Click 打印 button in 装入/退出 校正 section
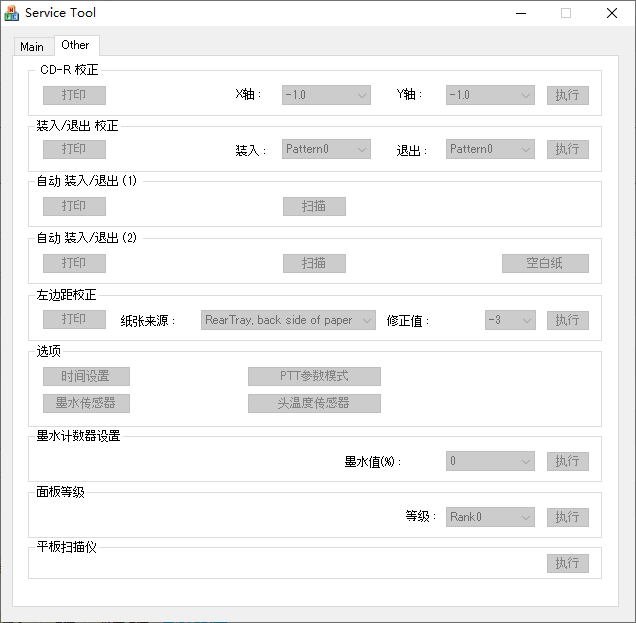Image resolution: width=636 pixels, height=623 pixels. (74, 149)
